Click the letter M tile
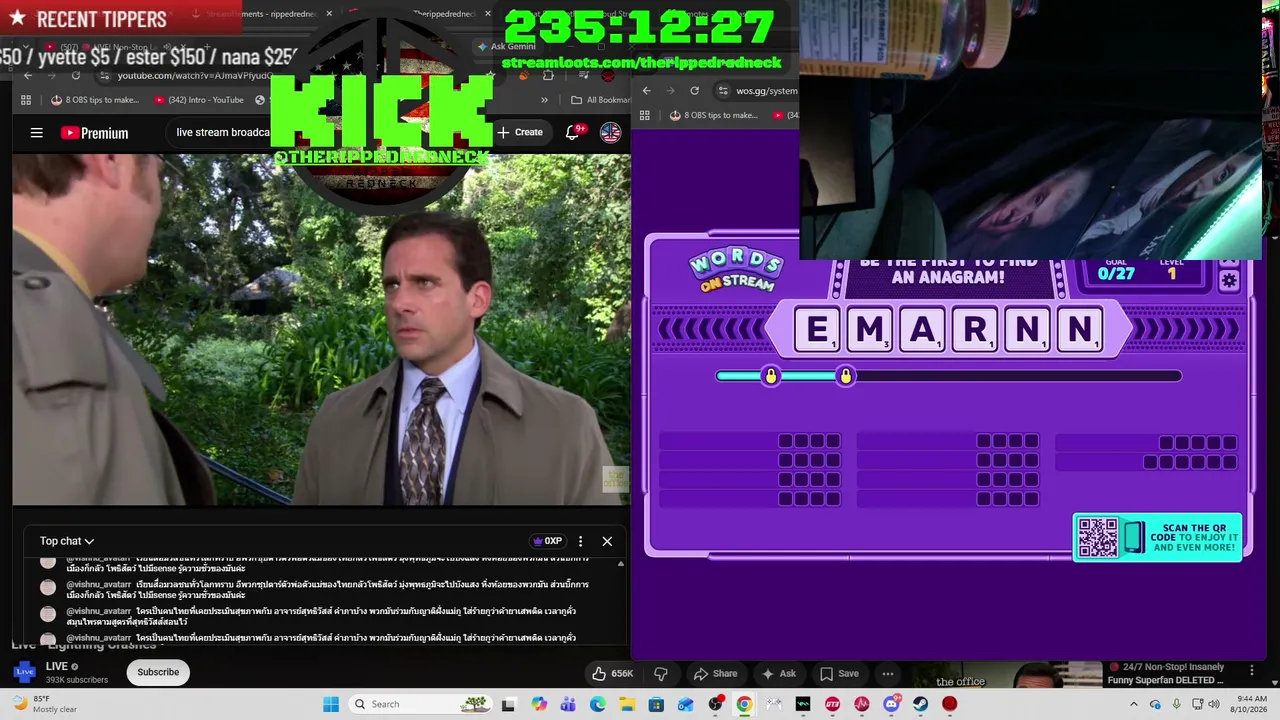Viewport: 1280px width, 720px height. [870, 330]
